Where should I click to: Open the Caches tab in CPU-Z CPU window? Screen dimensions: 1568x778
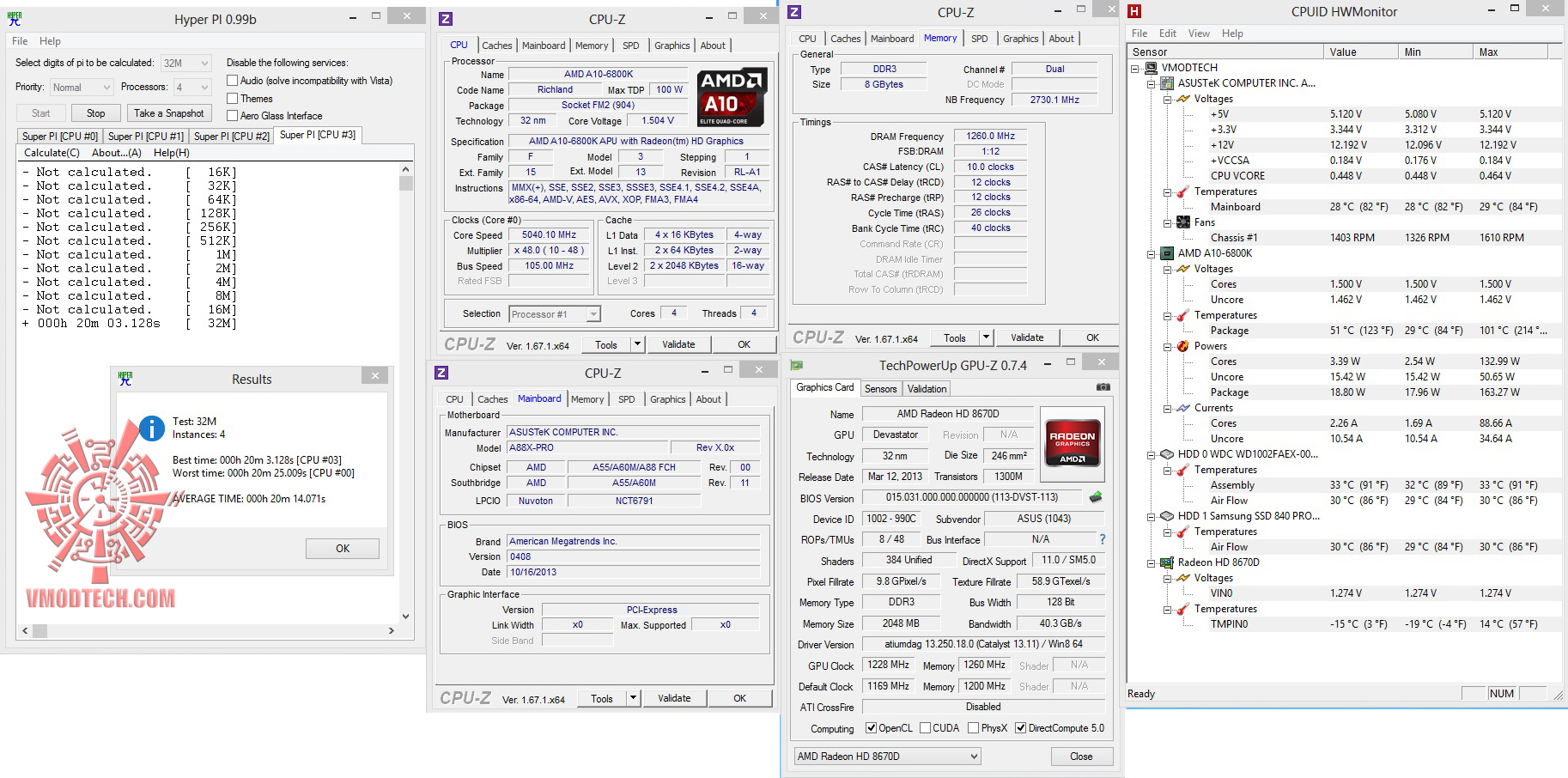click(496, 46)
